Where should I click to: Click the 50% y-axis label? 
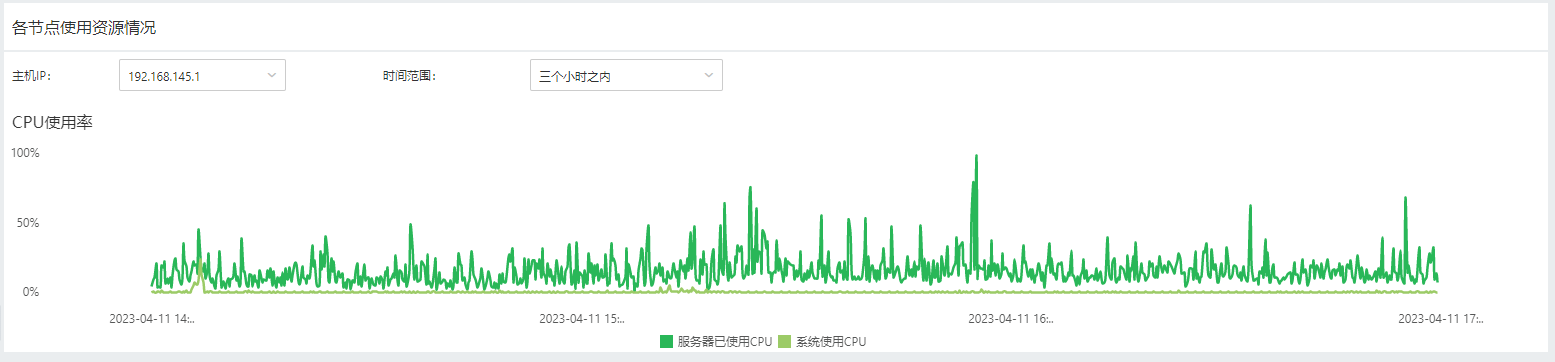27,222
